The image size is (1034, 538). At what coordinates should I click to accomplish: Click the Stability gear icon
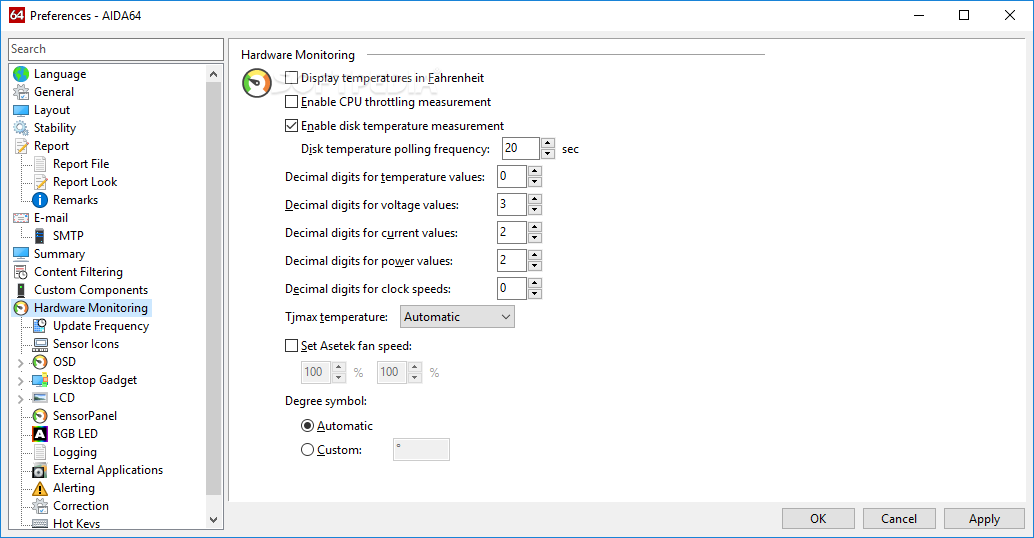pyautogui.click(x=21, y=128)
